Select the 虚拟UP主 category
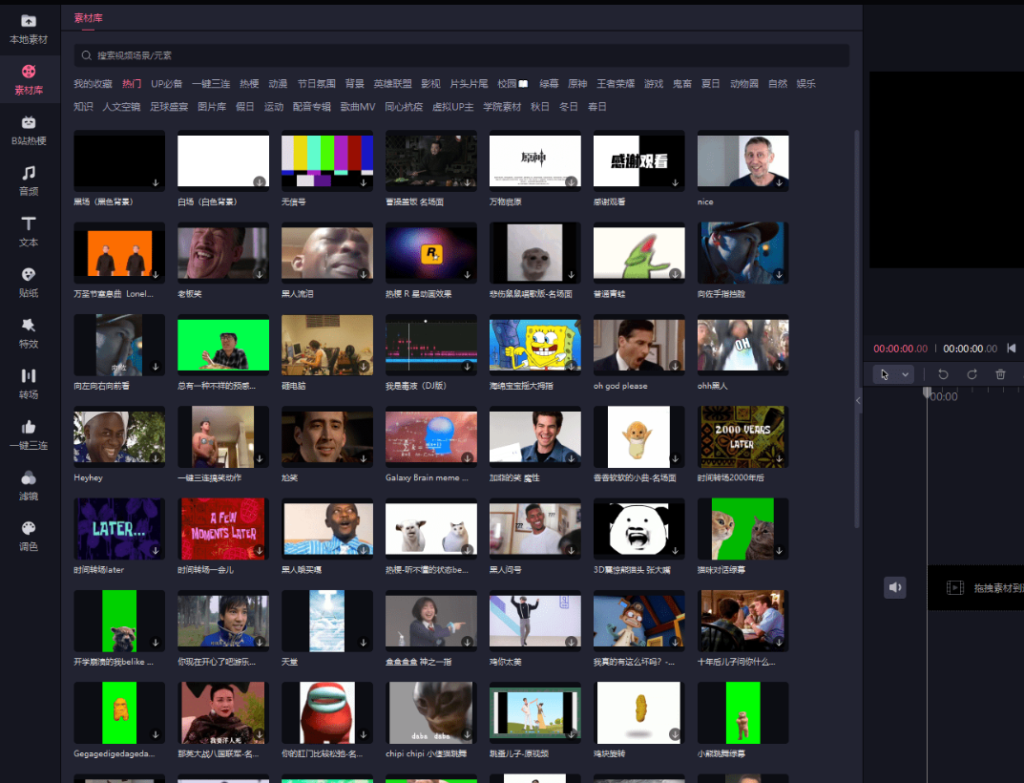 453,106
